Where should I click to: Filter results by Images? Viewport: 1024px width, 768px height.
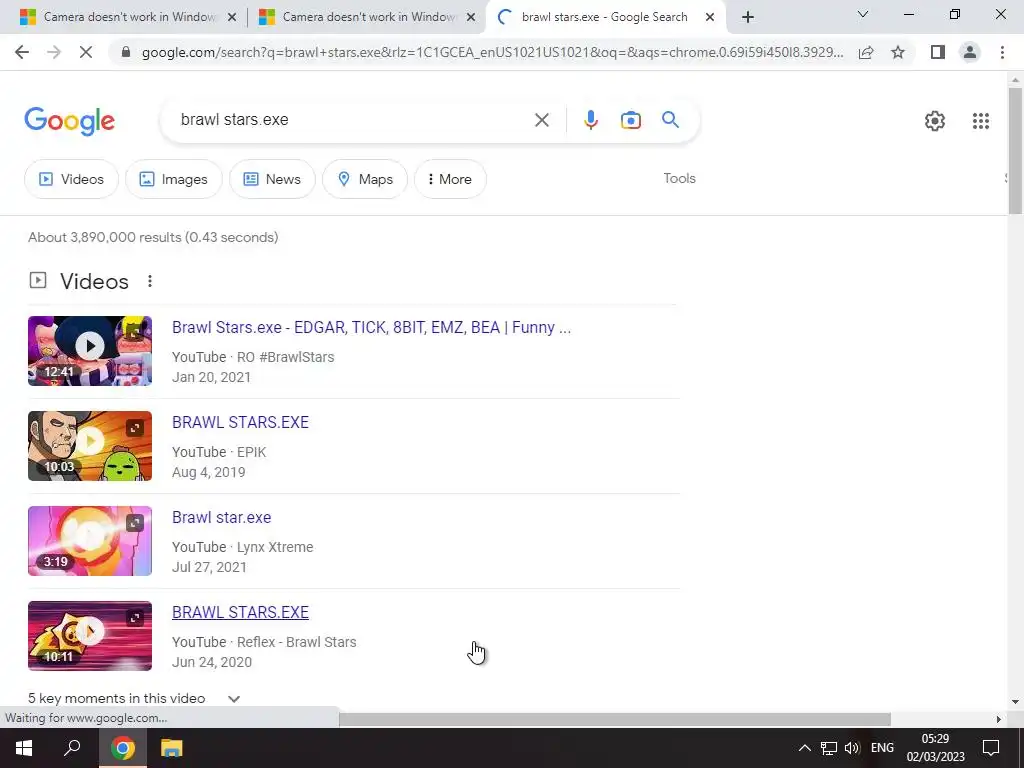pos(174,179)
